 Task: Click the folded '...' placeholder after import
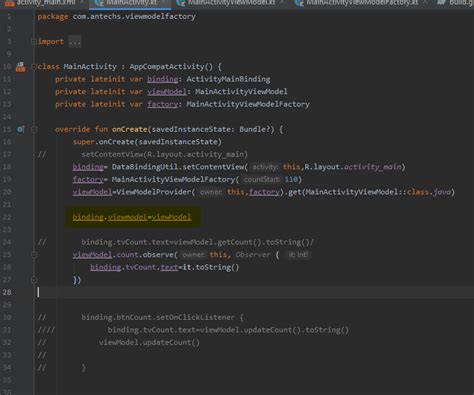point(75,42)
